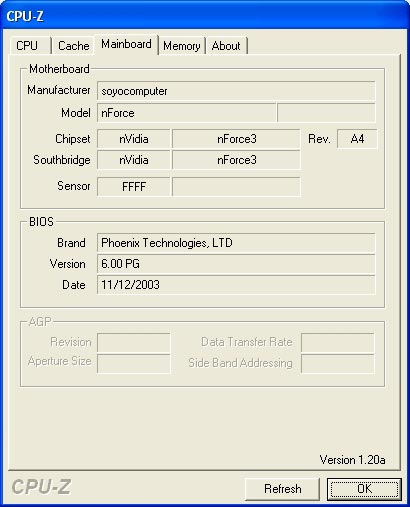Open the Cache tab
410x507 pixels.
pos(73,46)
